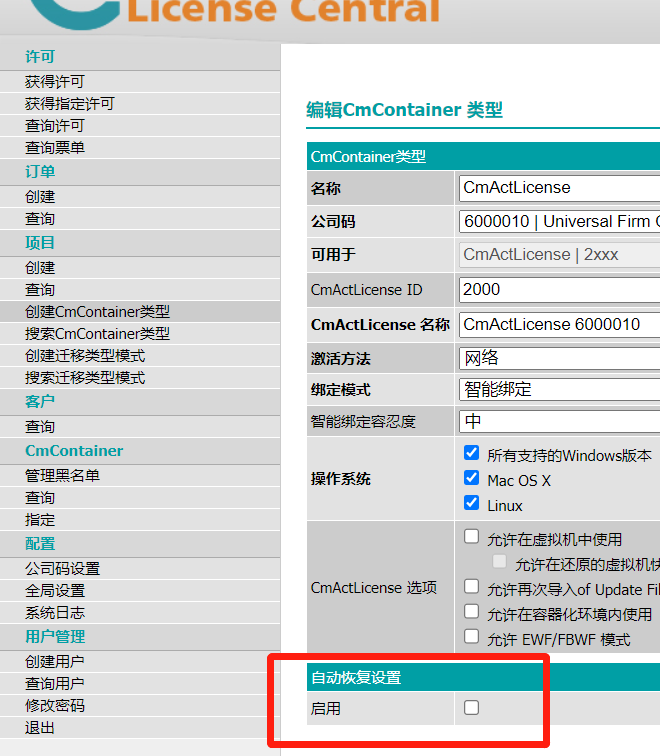Click the 订单 section heading
The image size is (660, 756).
40,172
